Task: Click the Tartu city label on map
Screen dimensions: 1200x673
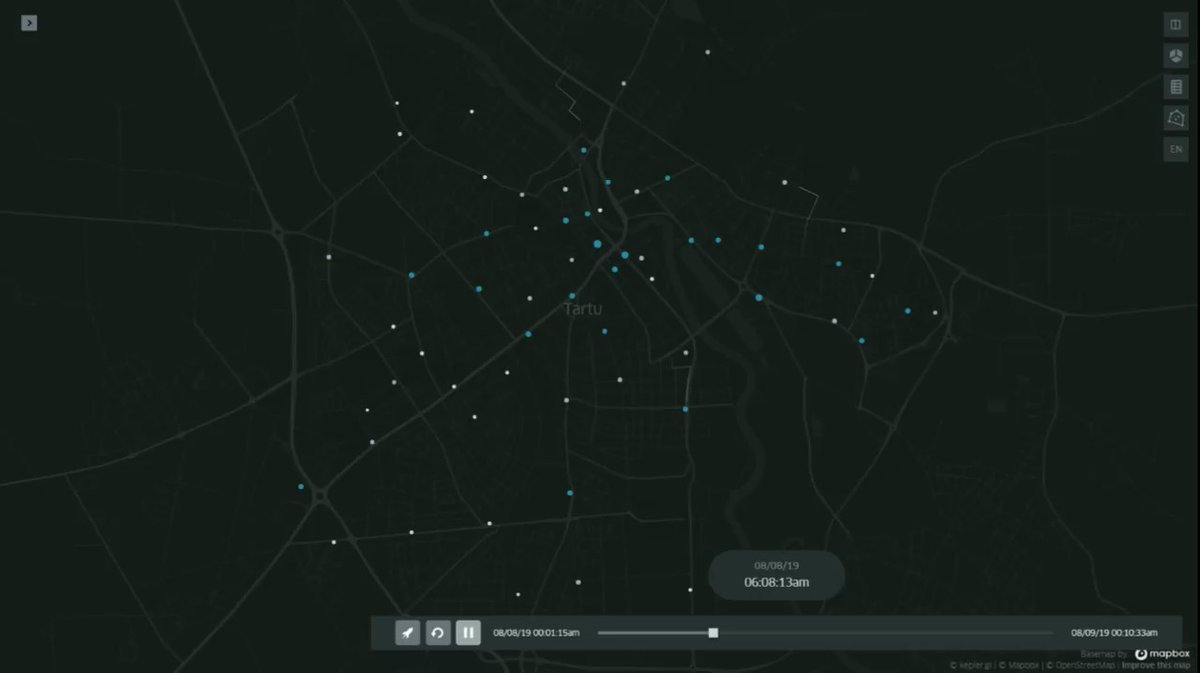Action: [x=583, y=309]
